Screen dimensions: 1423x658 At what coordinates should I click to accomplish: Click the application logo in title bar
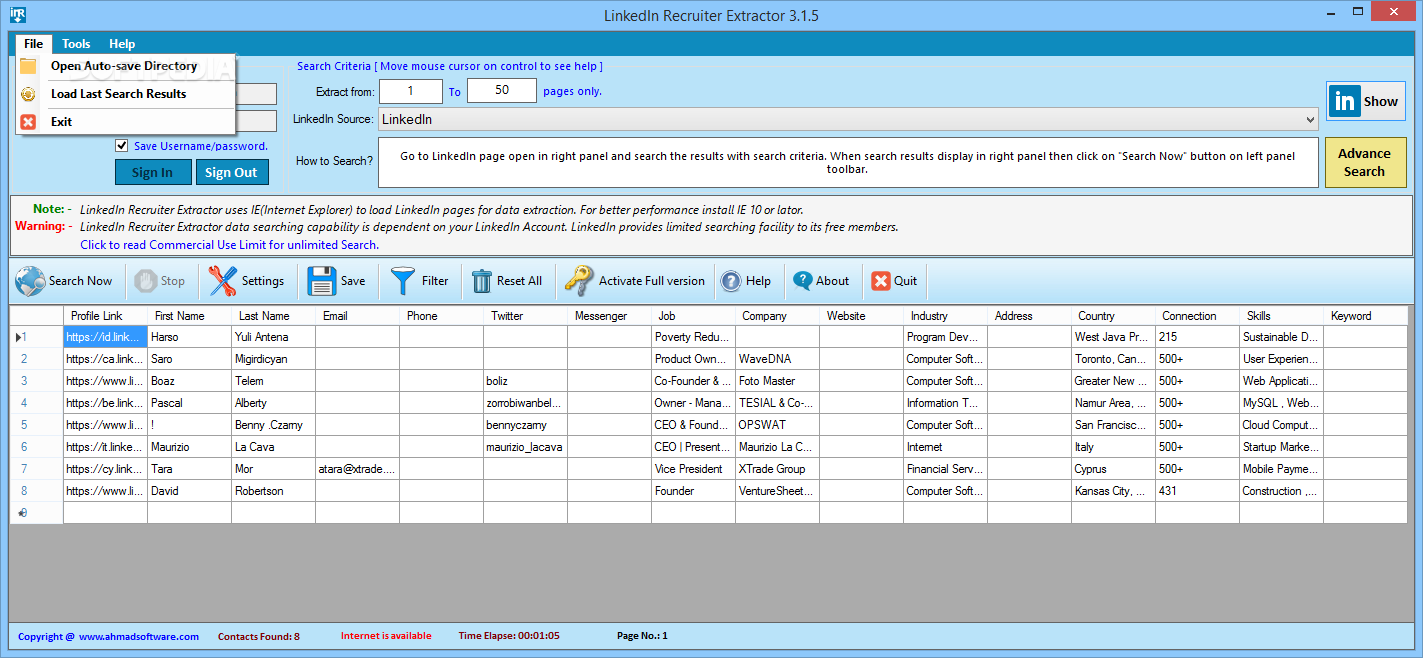point(16,15)
